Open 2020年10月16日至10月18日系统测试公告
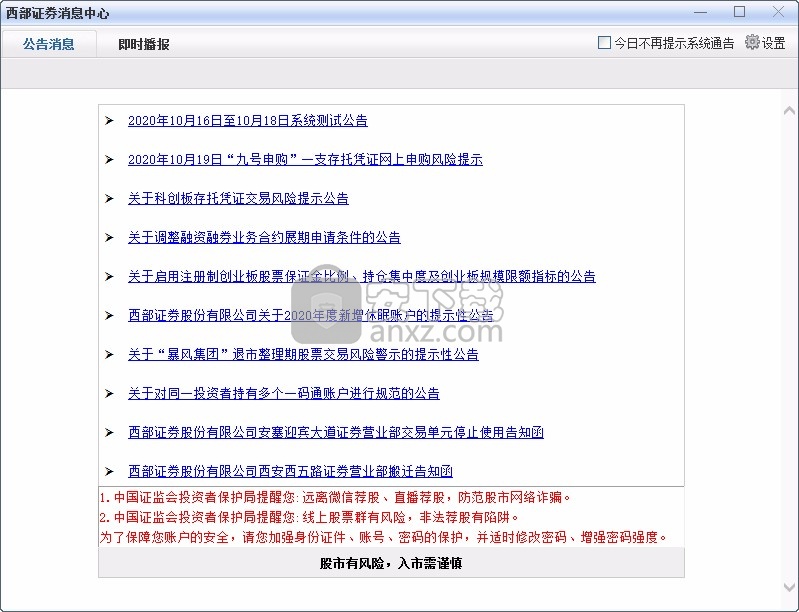The image size is (799, 612). (x=248, y=121)
